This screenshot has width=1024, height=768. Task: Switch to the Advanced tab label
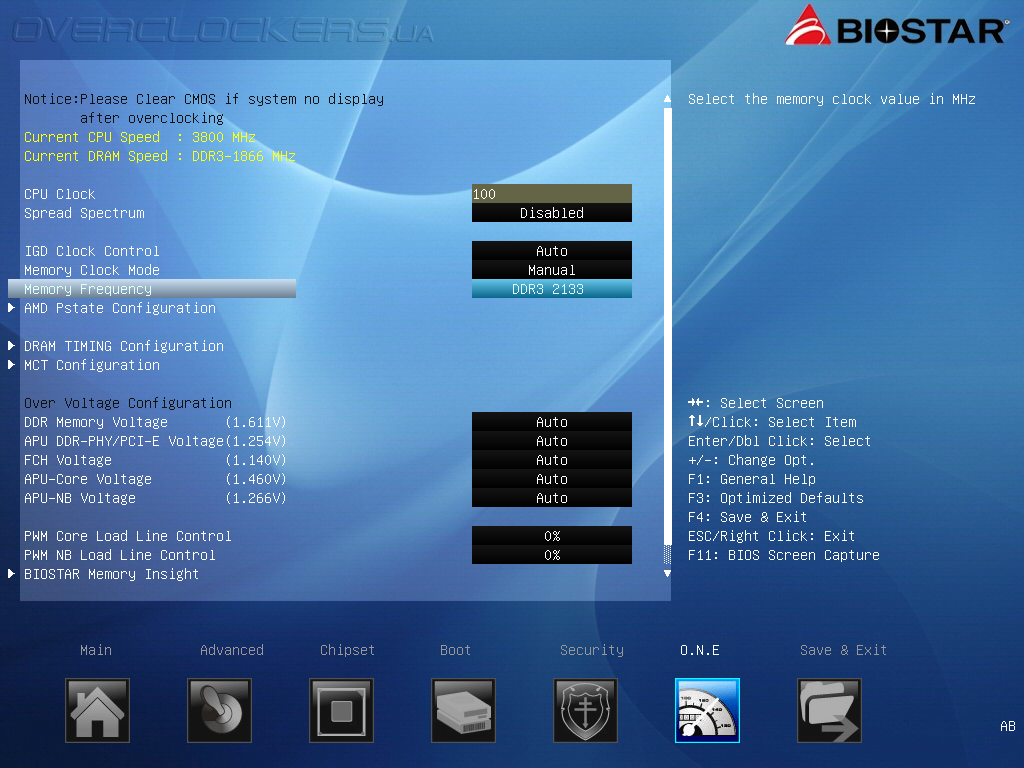pos(232,650)
